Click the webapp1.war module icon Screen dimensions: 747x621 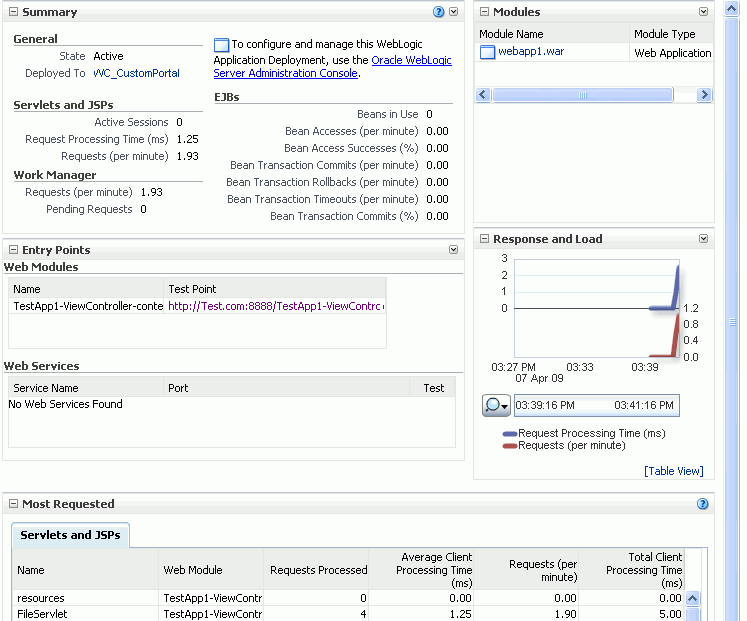tap(487, 52)
